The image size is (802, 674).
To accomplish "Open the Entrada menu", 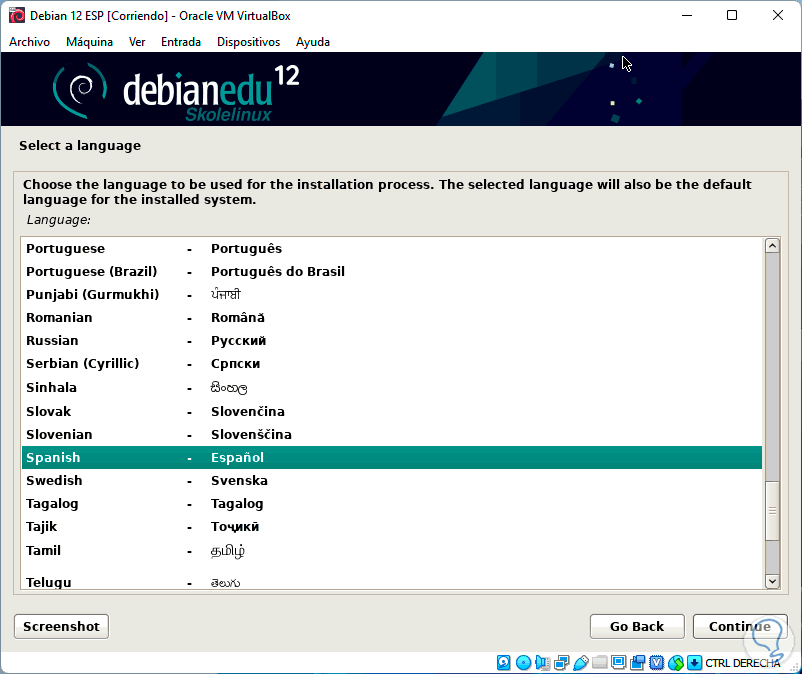I will click(x=181, y=42).
